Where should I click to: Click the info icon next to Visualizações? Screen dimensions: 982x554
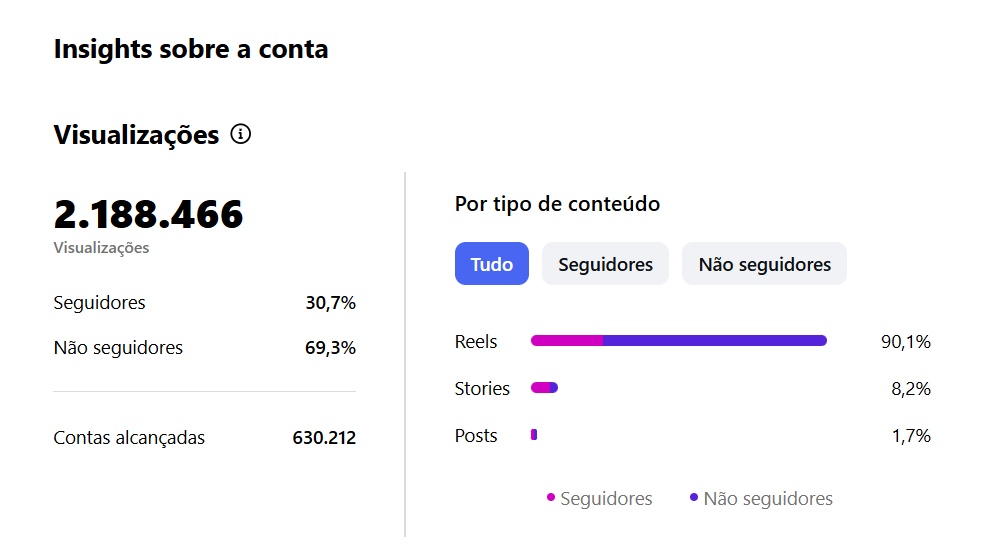pyautogui.click(x=240, y=134)
